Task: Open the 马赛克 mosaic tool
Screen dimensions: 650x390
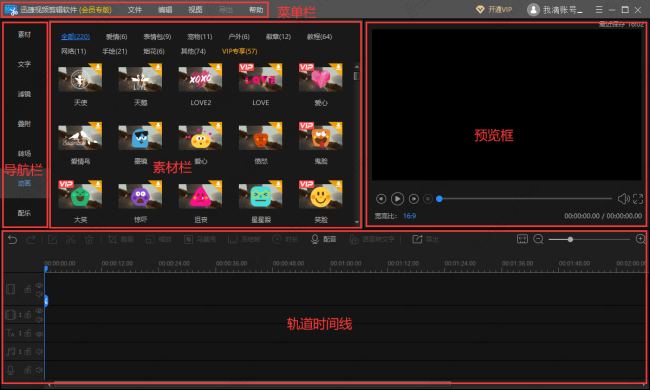Action: point(200,239)
